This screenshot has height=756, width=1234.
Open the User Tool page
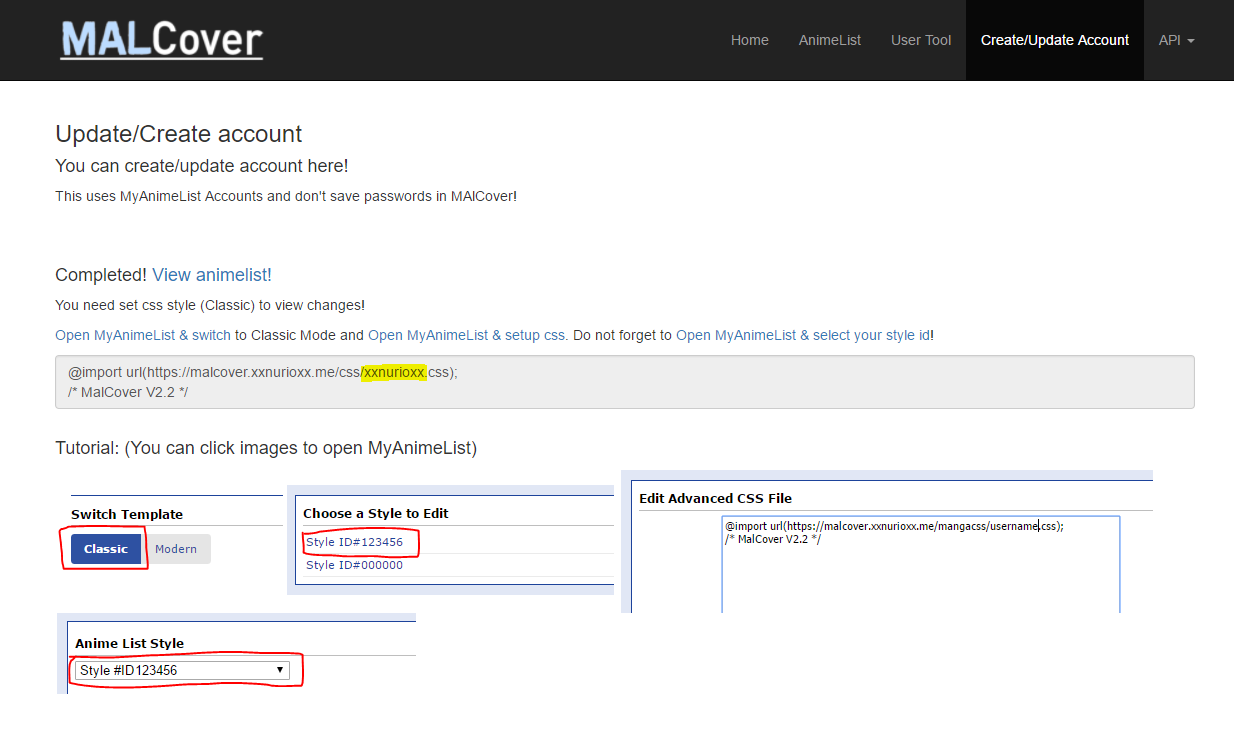pyautogui.click(x=921, y=40)
